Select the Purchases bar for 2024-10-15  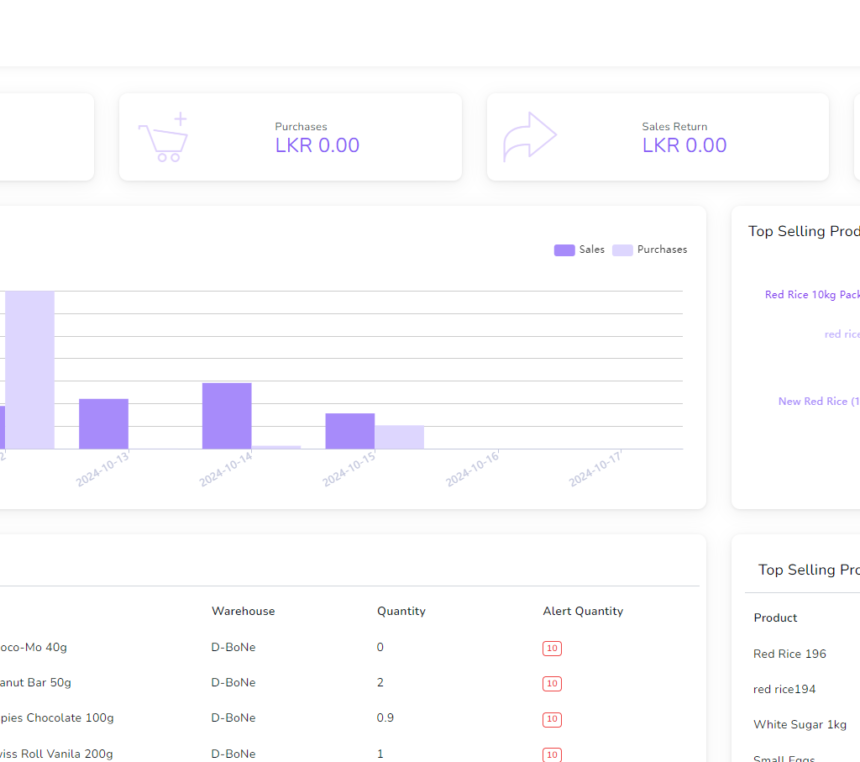click(399, 437)
